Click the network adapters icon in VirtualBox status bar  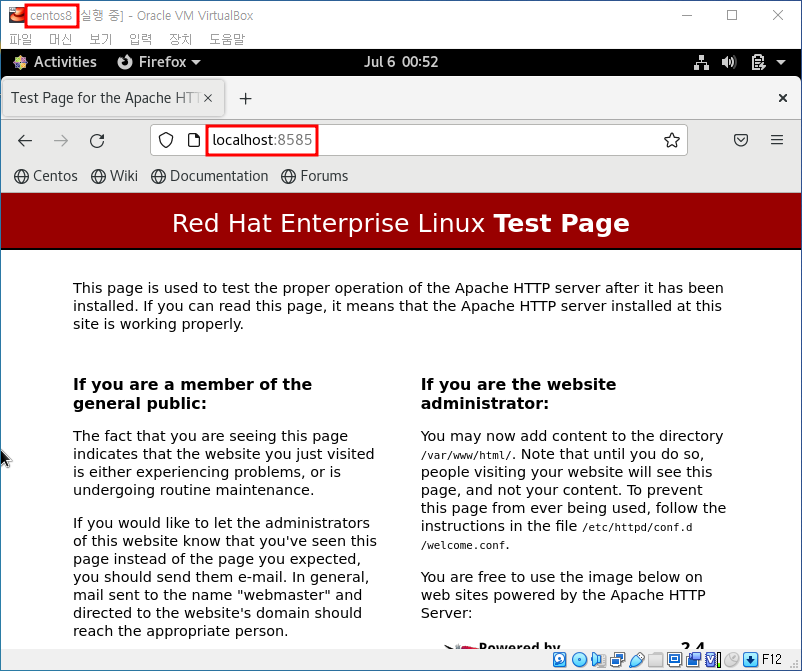[x=618, y=660]
